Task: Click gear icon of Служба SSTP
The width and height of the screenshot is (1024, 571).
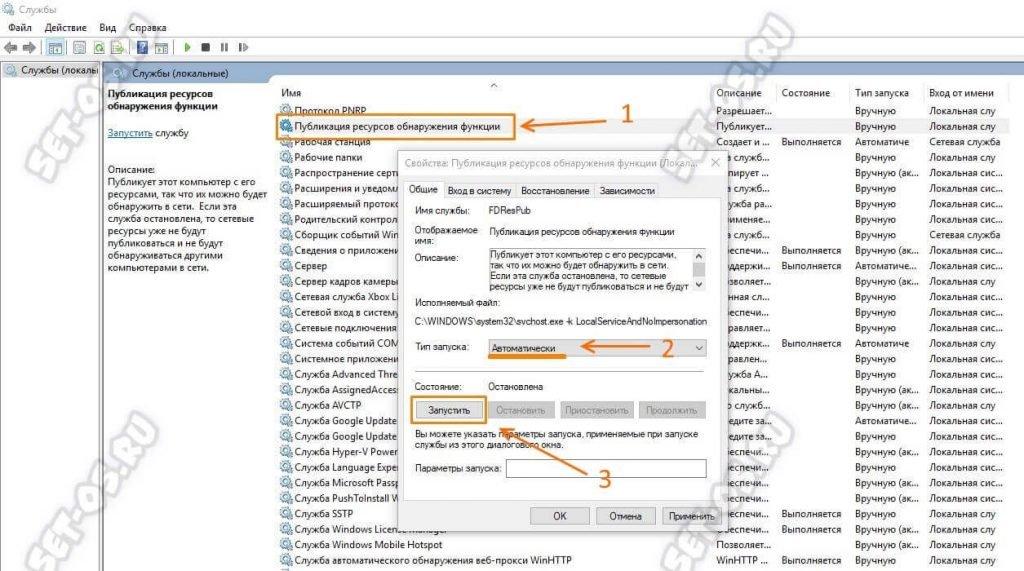Action: (286, 514)
